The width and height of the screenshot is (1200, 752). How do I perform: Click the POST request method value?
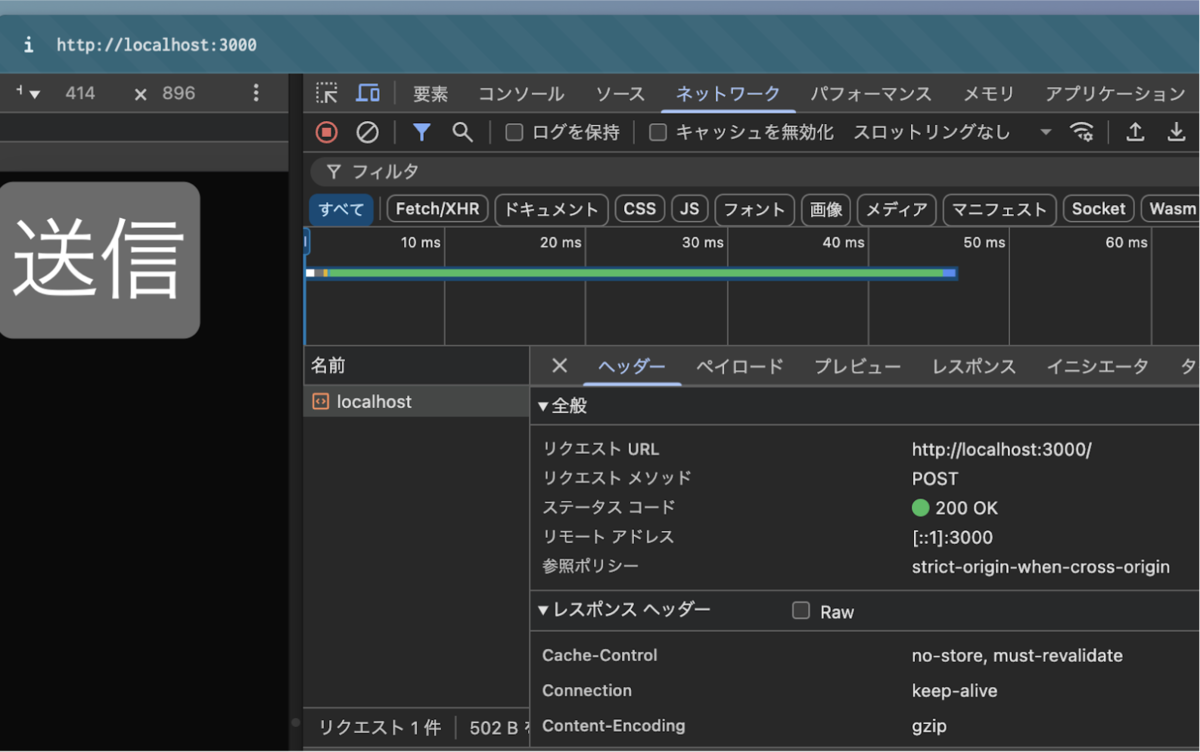coord(935,479)
